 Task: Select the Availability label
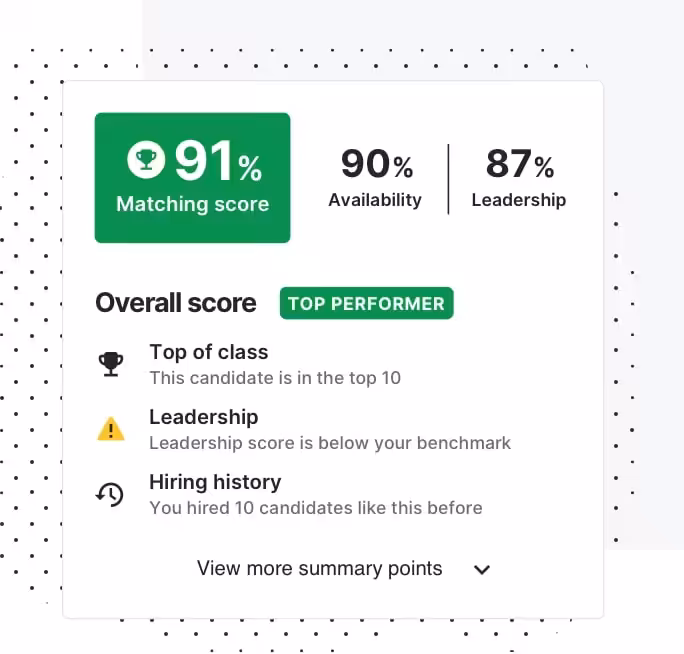pyautogui.click(x=375, y=200)
